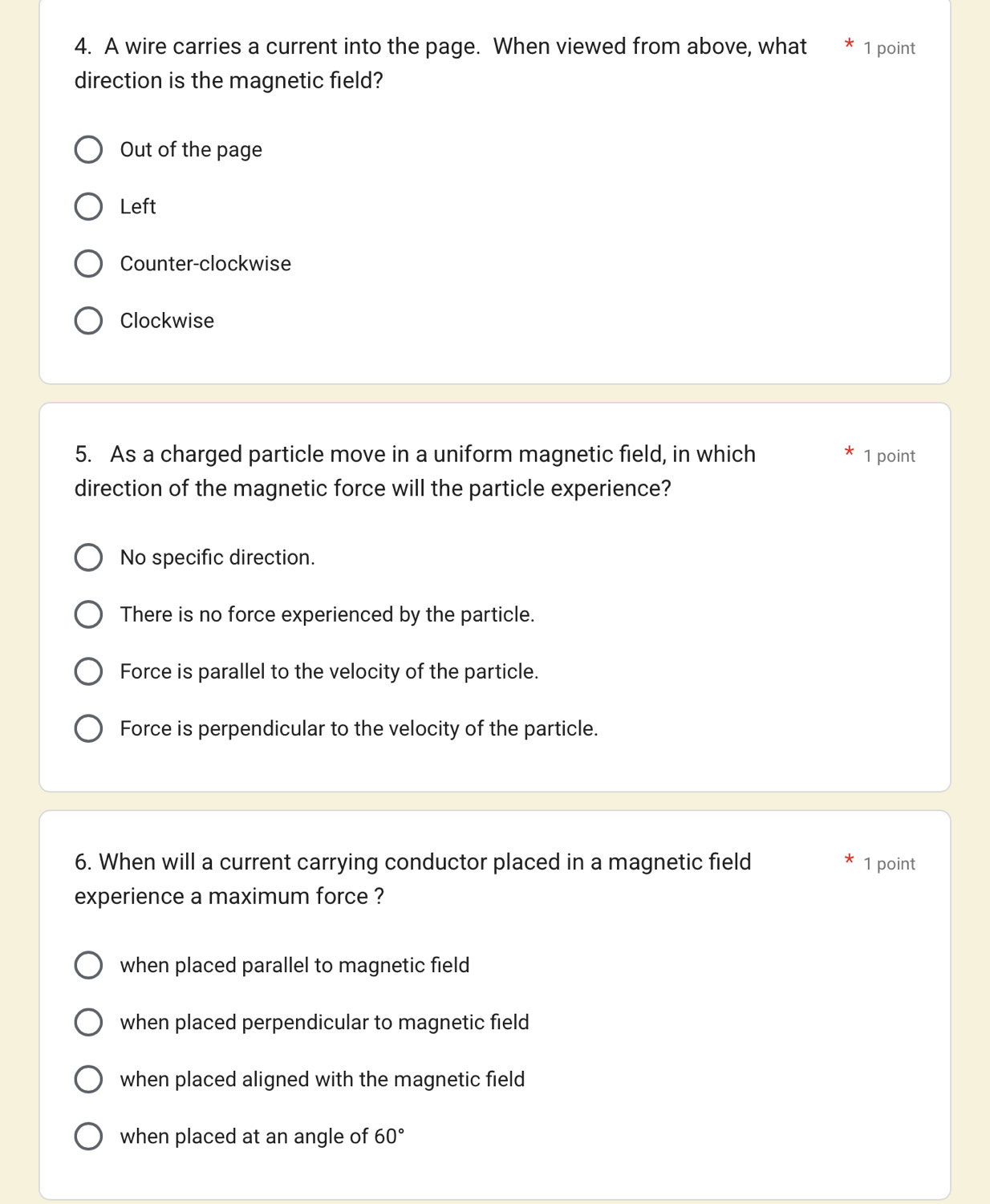Click the '1 point' label on question 5
The height and width of the screenshot is (1204, 990).
[x=889, y=456]
